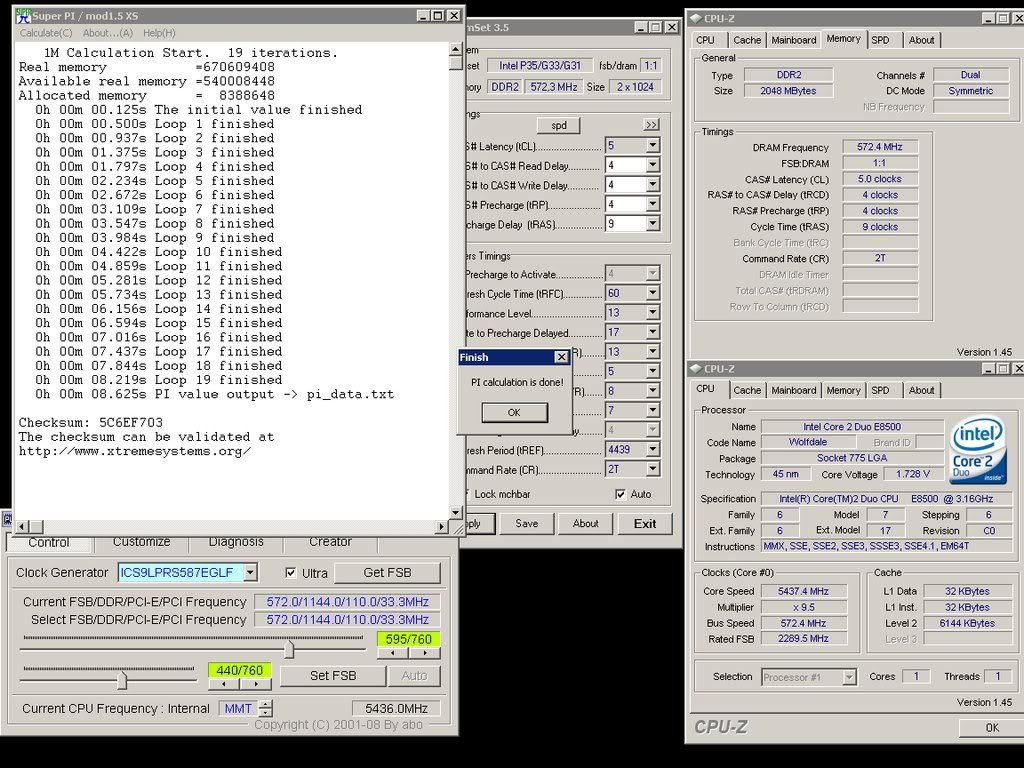Click the Save button in MemSet
This screenshot has width=1024, height=768.
point(526,523)
